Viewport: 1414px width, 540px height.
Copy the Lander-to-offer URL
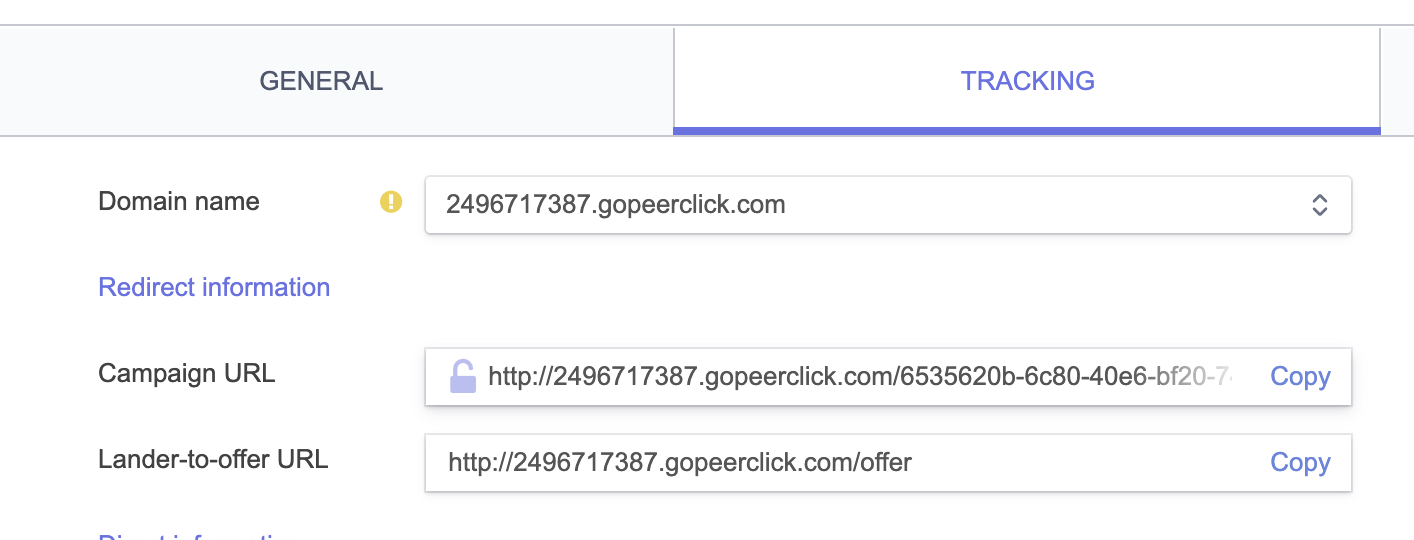[1300, 463]
